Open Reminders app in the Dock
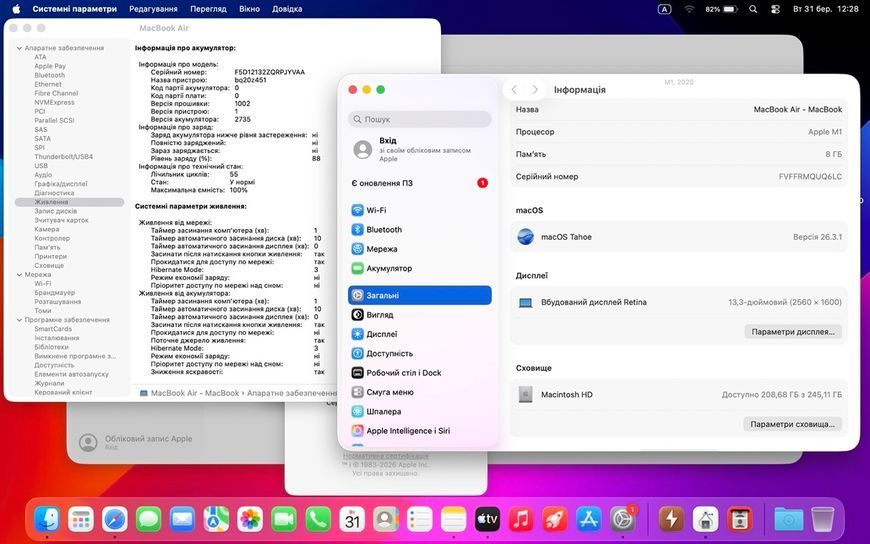Screen dimensions: 870x544 [420, 520]
